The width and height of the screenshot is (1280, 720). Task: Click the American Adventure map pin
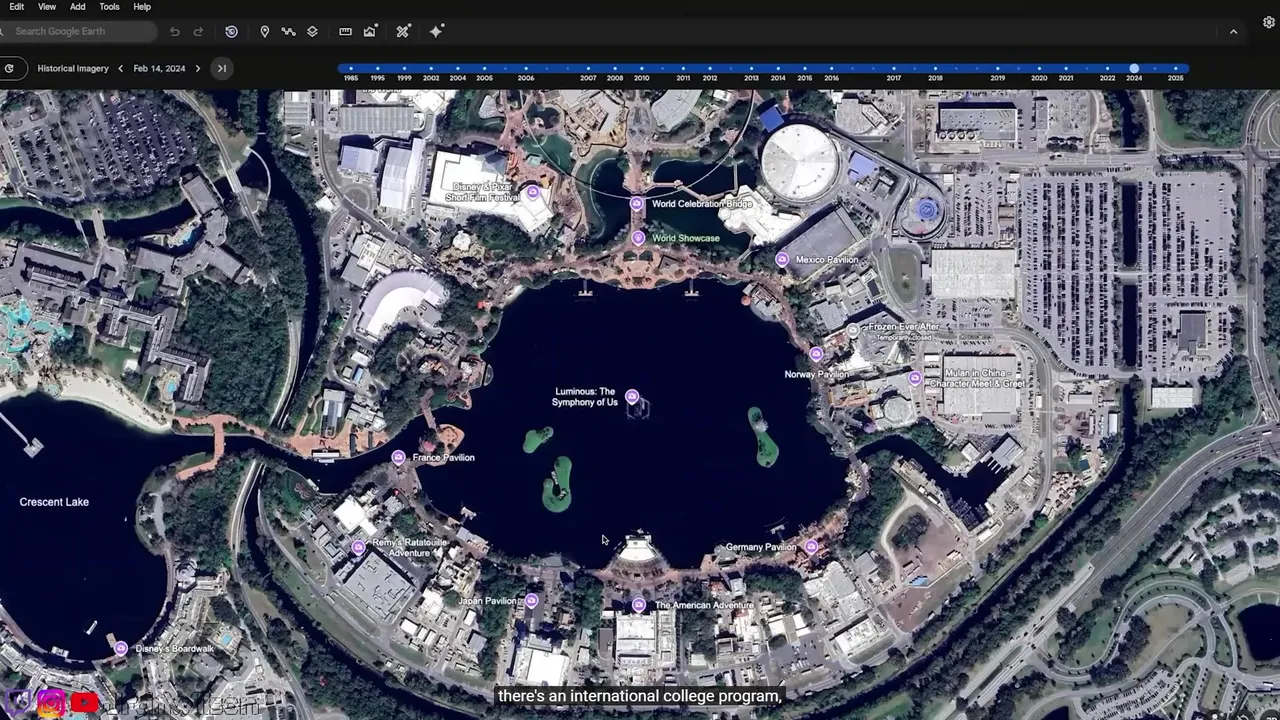pos(638,605)
